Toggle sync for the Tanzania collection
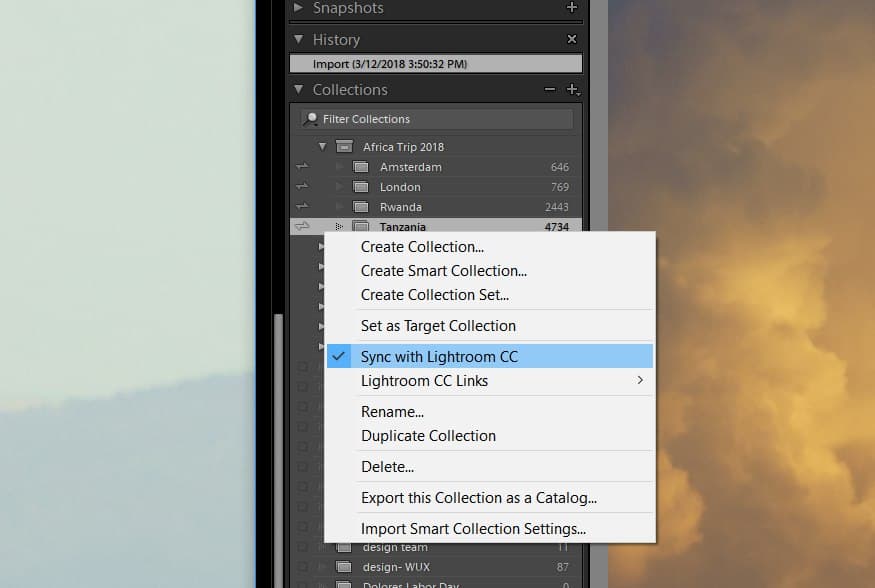The width and height of the screenshot is (875, 588). [302, 226]
